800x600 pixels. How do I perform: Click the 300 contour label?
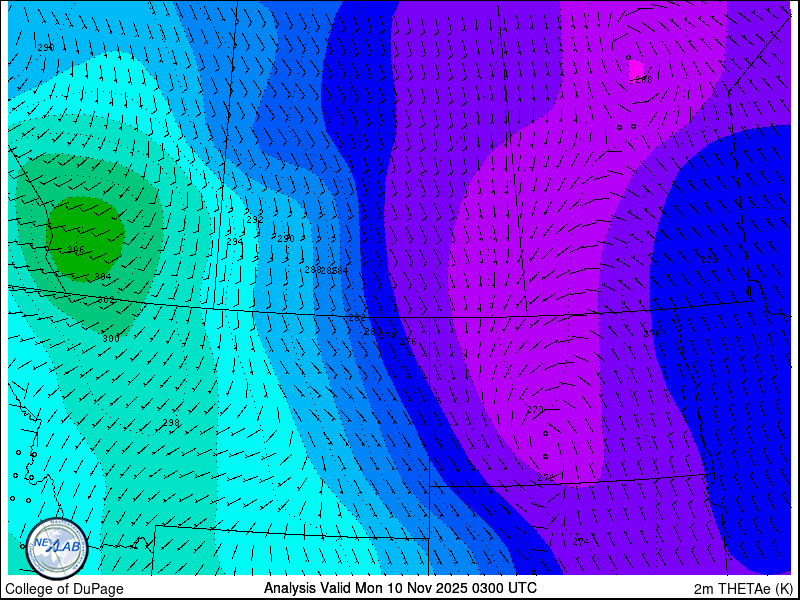[111, 338]
